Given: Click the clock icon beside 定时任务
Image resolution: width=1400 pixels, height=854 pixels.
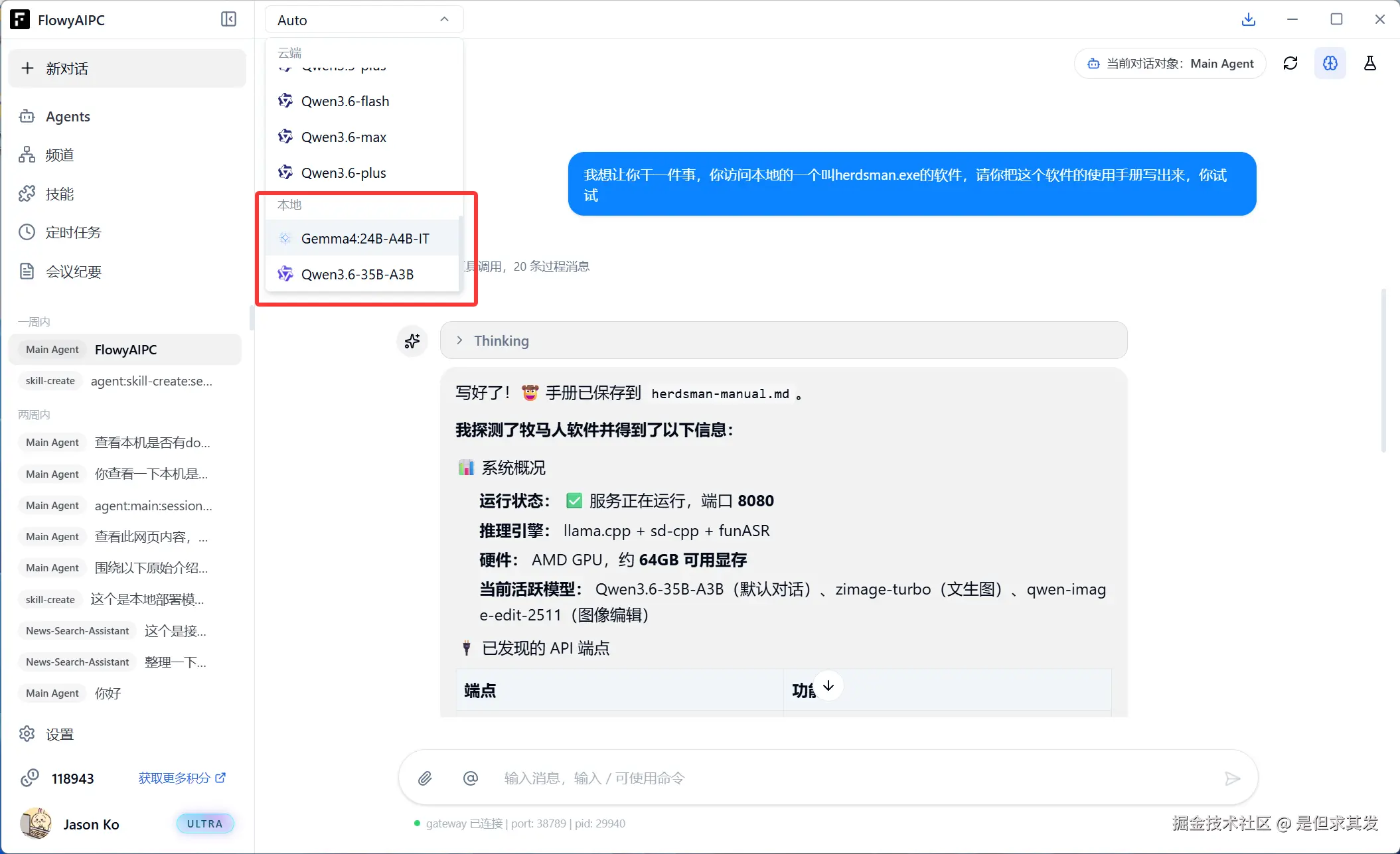Looking at the screenshot, I should [x=27, y=232].
